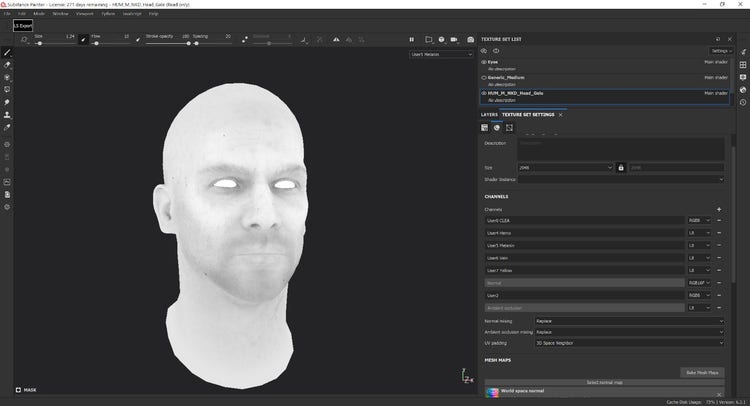Image resolution: width=750 pixels, height=406 pixels.
Task: Click the Select normal map button
Action: (604, 383)
